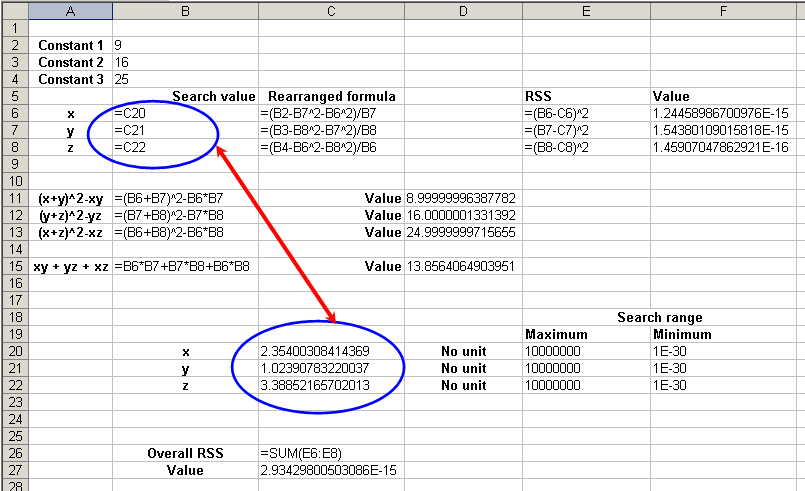
Task: Select the Rearranged formula header cell
Action: click(331, 97)
